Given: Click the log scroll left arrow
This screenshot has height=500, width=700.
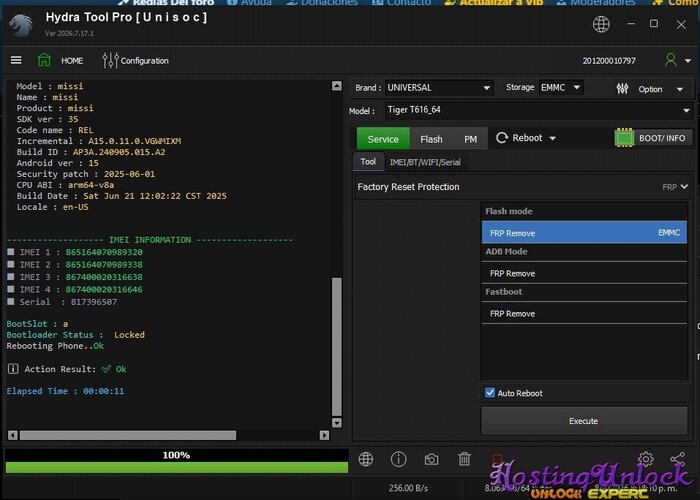Looking at the screenshot, I should coord(13,435).
